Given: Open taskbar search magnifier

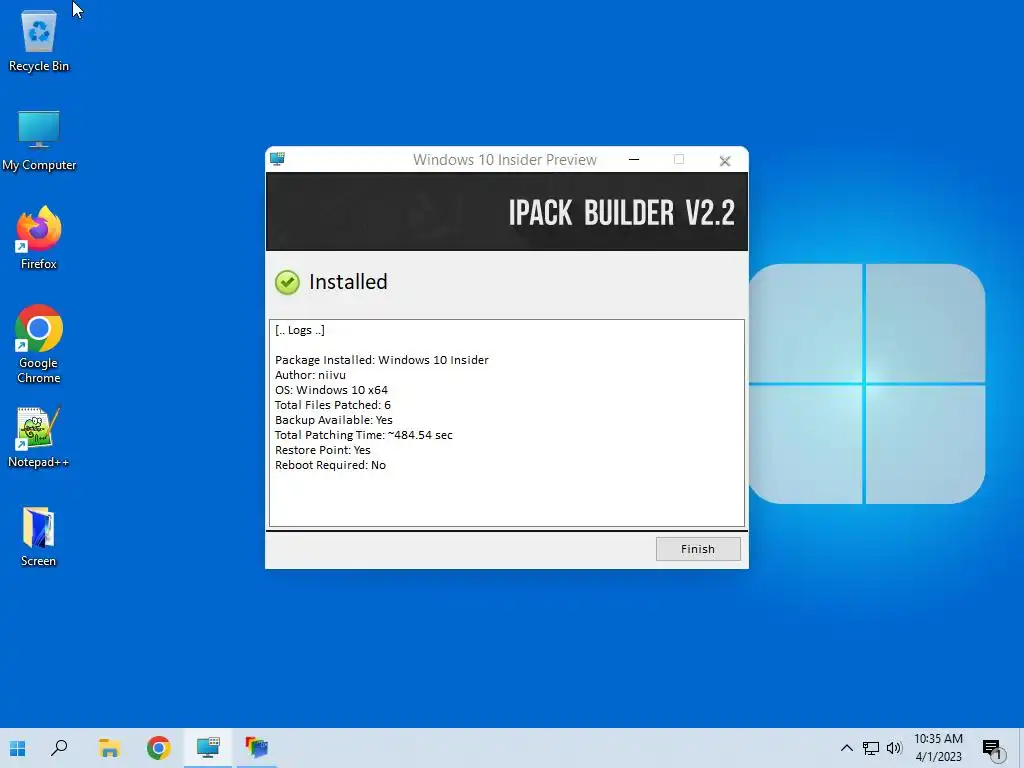Looking at the screenshot, I should [x=59, y=748].
